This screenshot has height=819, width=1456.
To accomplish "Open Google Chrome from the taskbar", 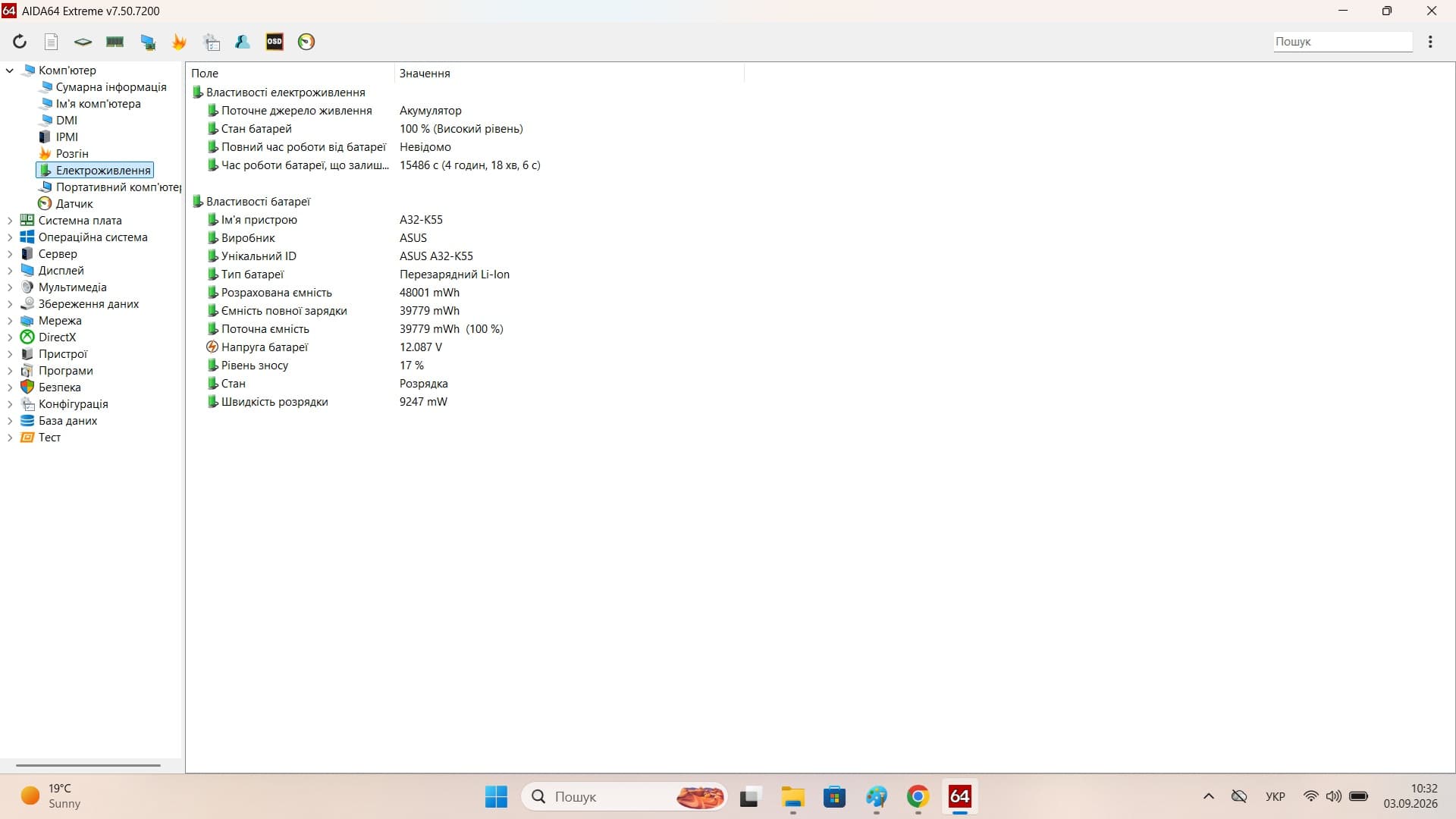I will [918, 797].
